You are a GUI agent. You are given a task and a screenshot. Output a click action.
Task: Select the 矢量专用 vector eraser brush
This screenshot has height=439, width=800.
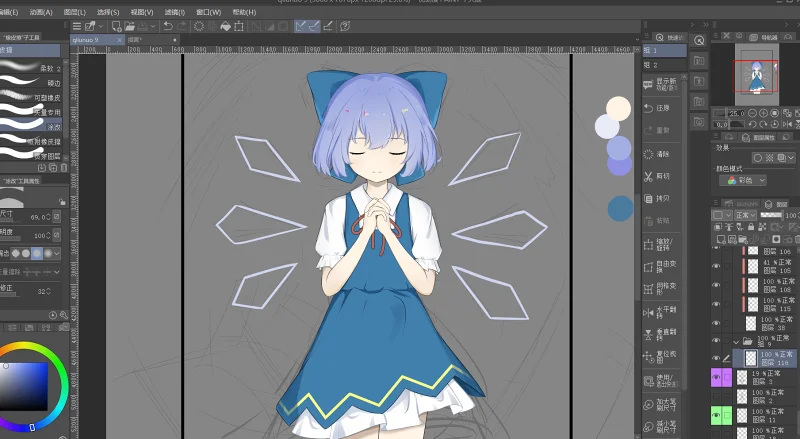pos(31,111)
